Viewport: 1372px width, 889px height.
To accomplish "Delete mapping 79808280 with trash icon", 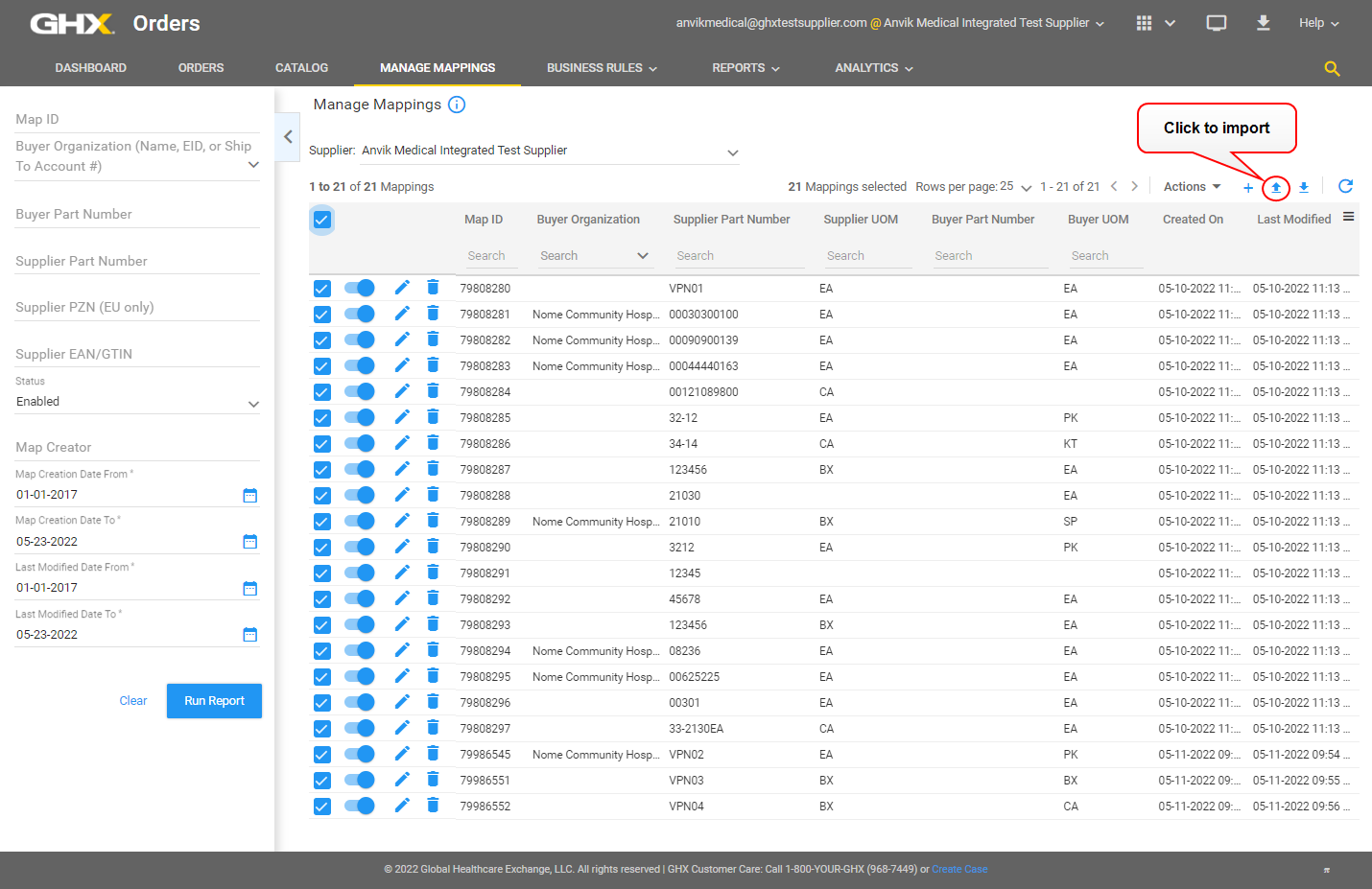I will click(433, 288).
